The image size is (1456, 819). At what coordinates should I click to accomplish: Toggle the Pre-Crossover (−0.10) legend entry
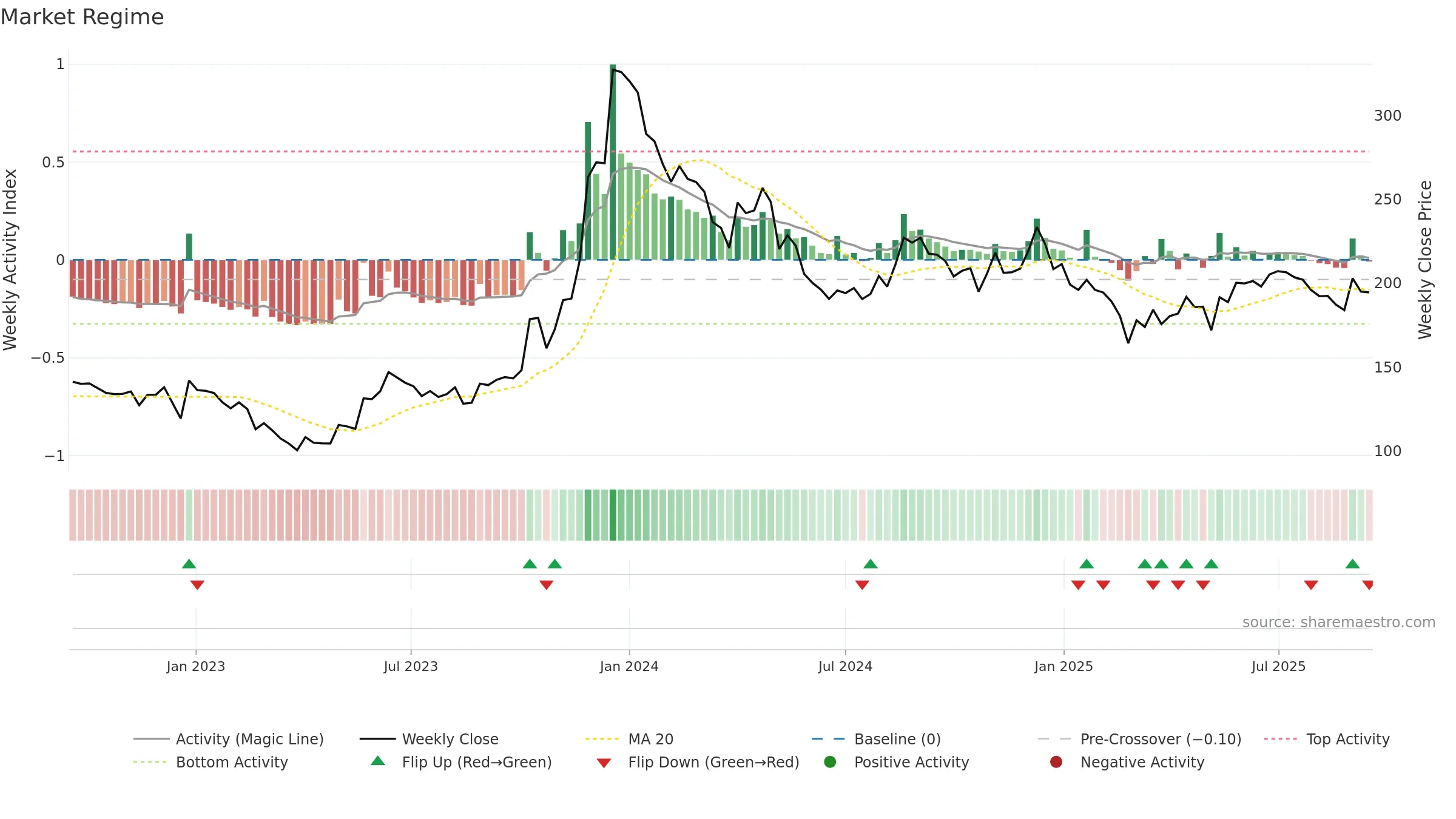point(1139,739)
